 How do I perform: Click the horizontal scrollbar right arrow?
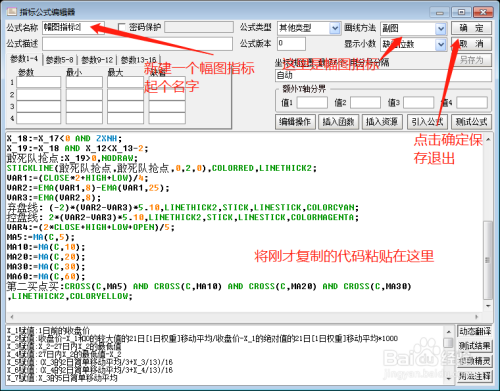477,317
